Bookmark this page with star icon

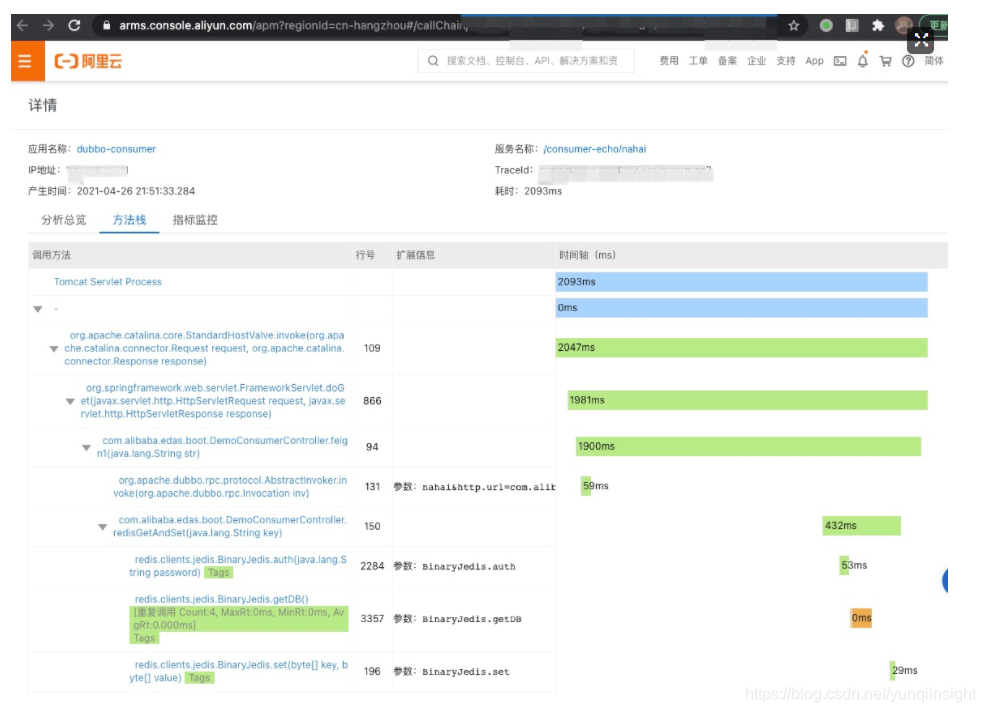794,25
